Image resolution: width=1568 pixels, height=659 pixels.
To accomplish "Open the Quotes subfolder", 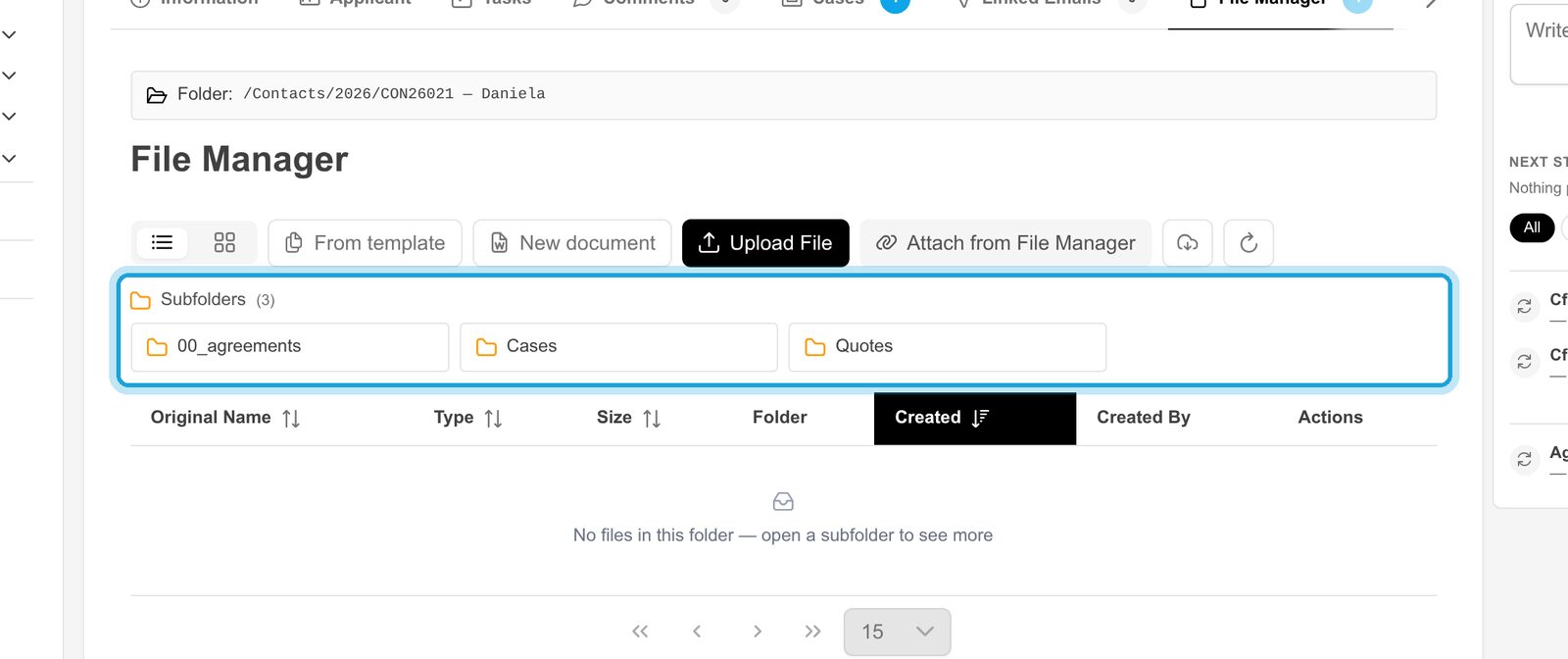I will 948,347.
